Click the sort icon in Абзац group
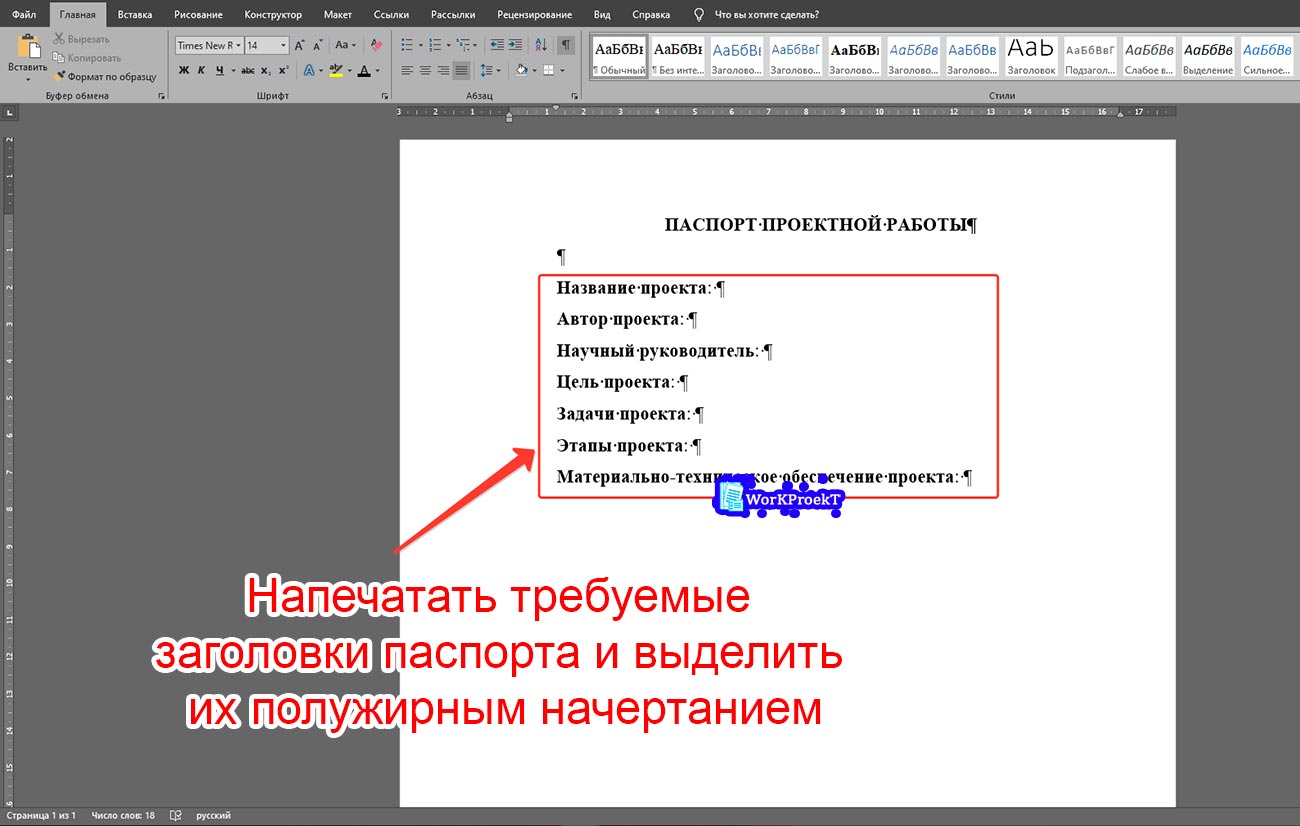Image resolution: width=1300 pixels, height=826 pixels. point(540,46)
